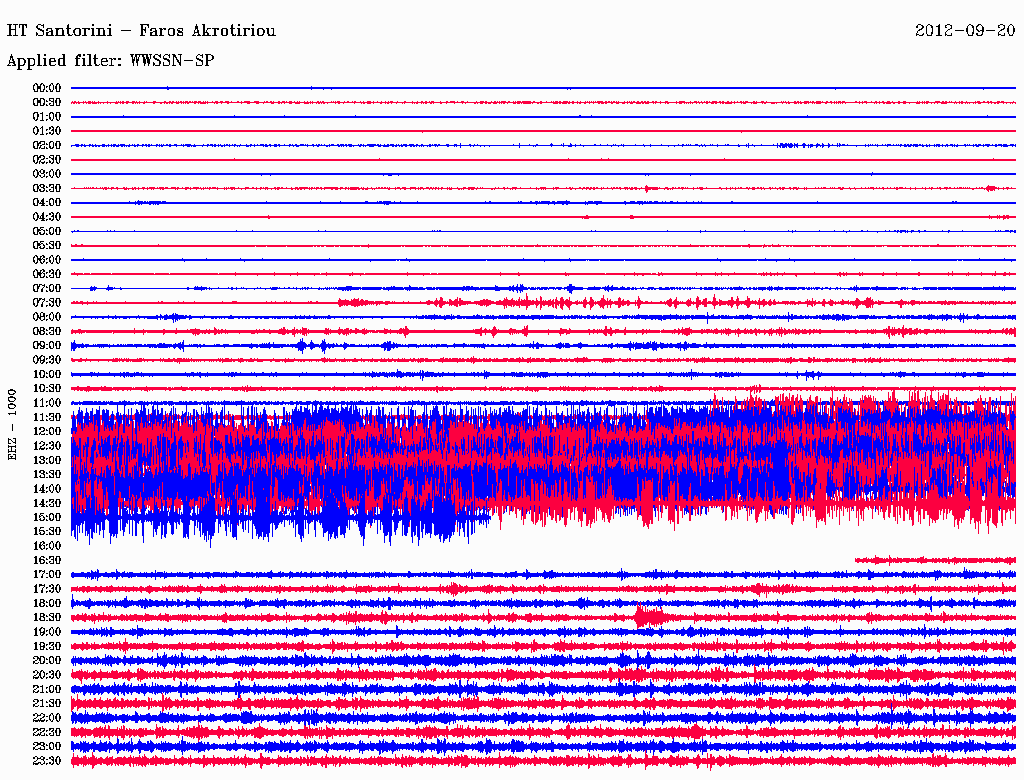Select the 07:00 time label

click(47, 289)
